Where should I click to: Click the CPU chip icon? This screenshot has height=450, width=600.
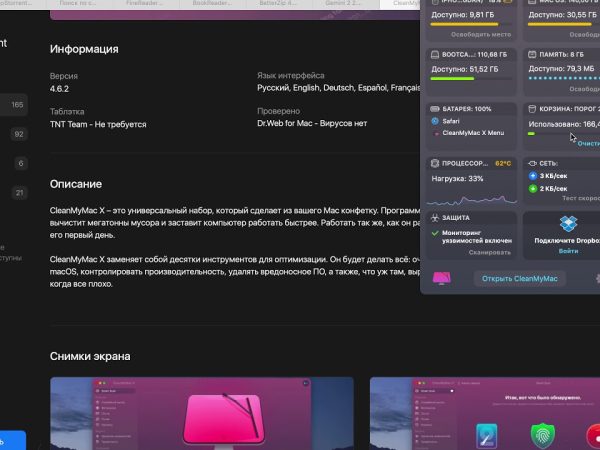tap(434, 162)
